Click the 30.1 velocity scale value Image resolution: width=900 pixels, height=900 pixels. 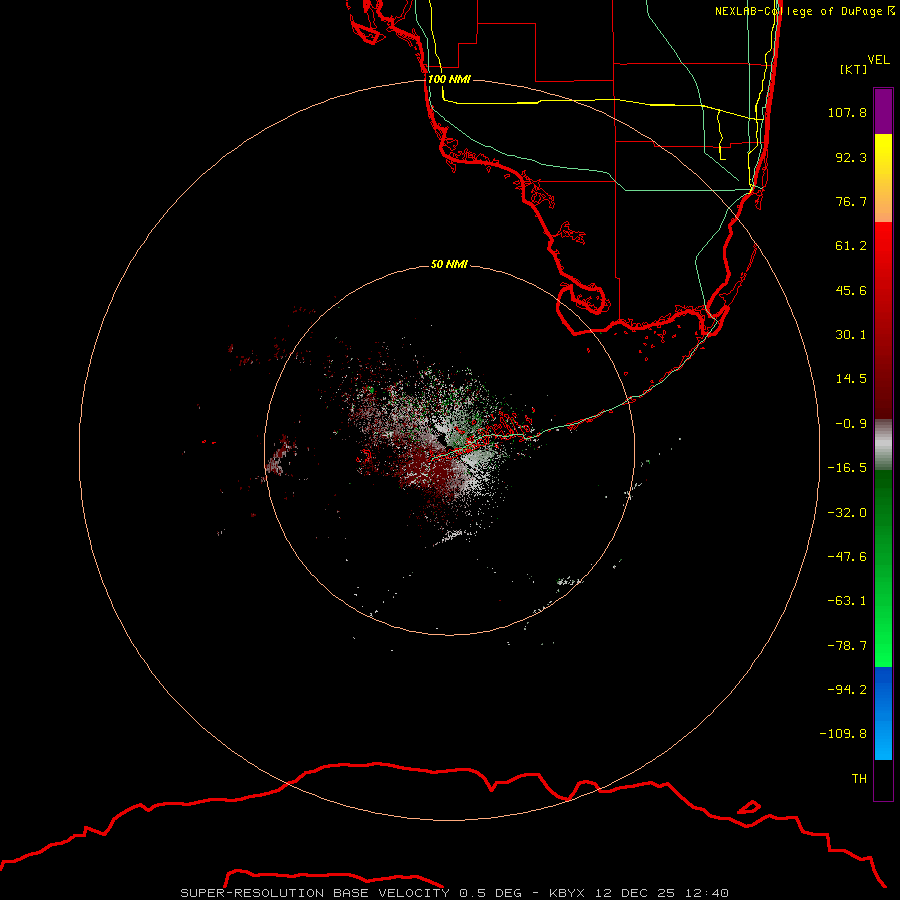(x=851, y=335)
